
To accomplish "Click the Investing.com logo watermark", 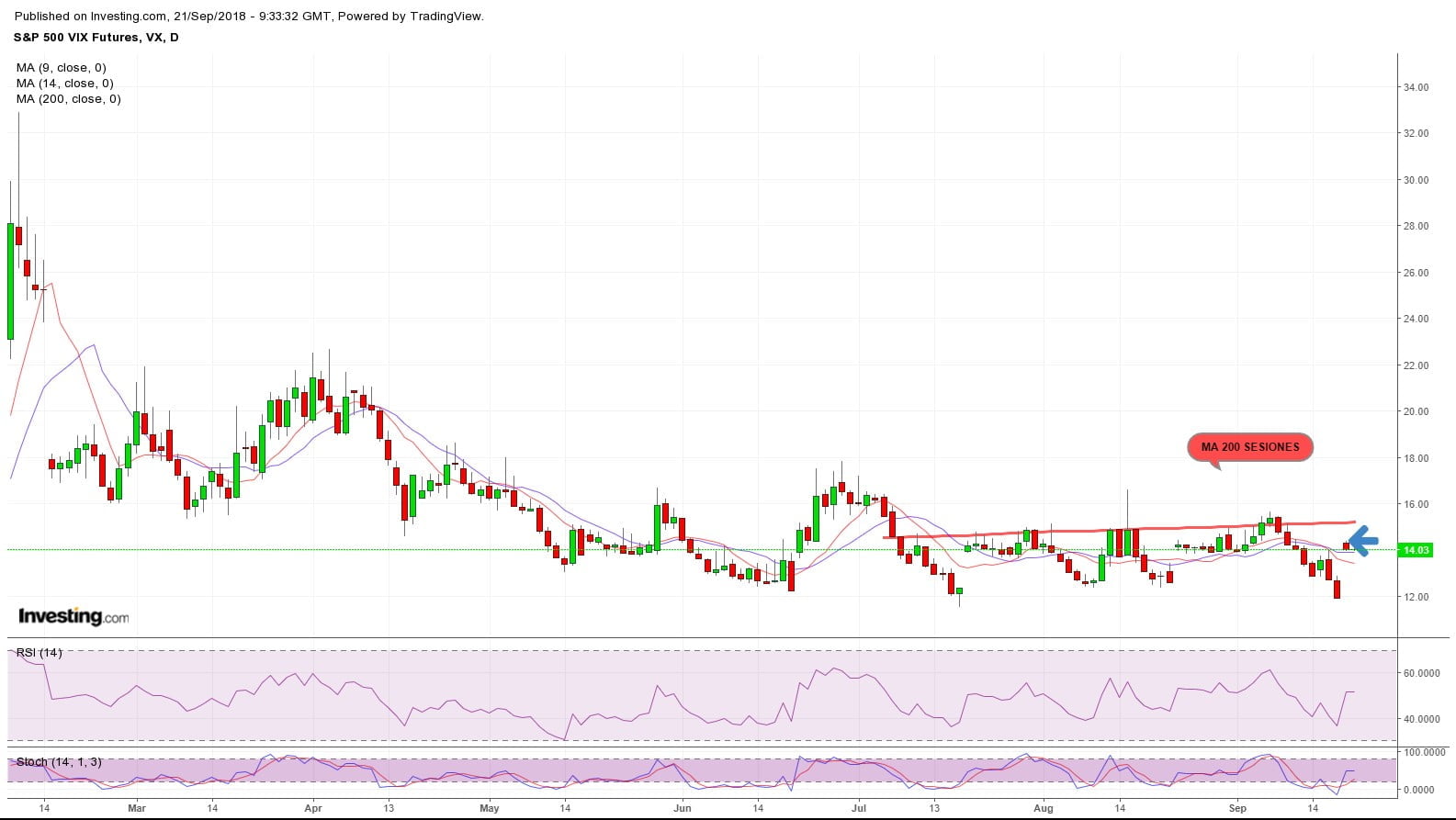I will coord(73,616).
